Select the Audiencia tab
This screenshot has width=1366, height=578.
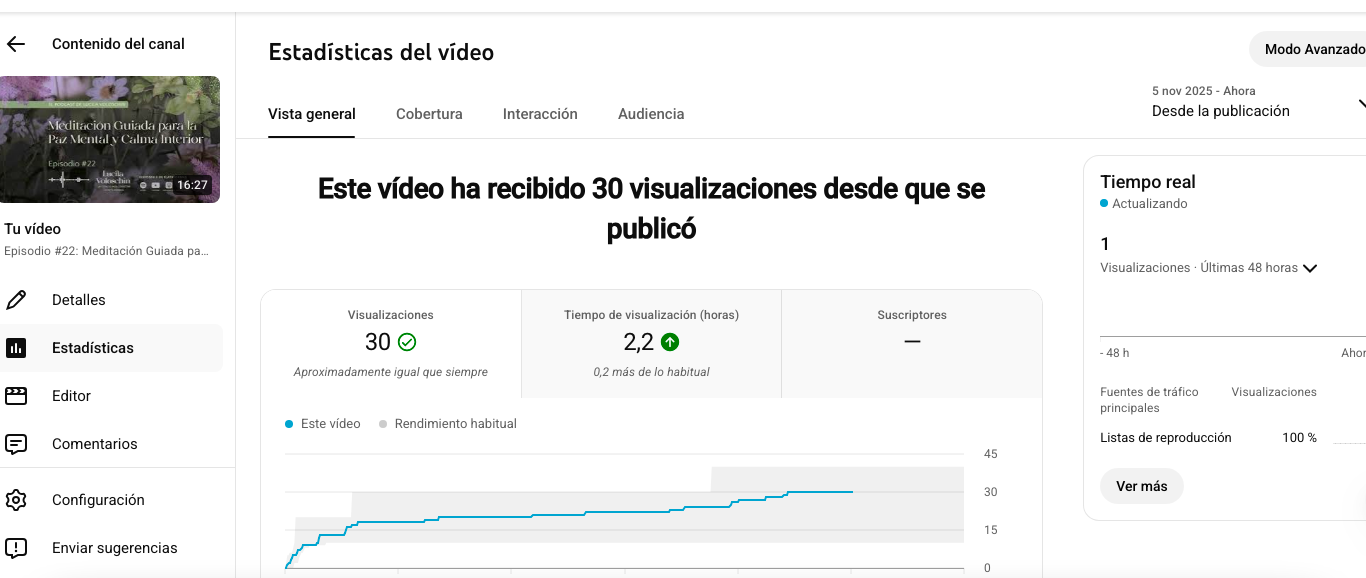pos(651,114)
